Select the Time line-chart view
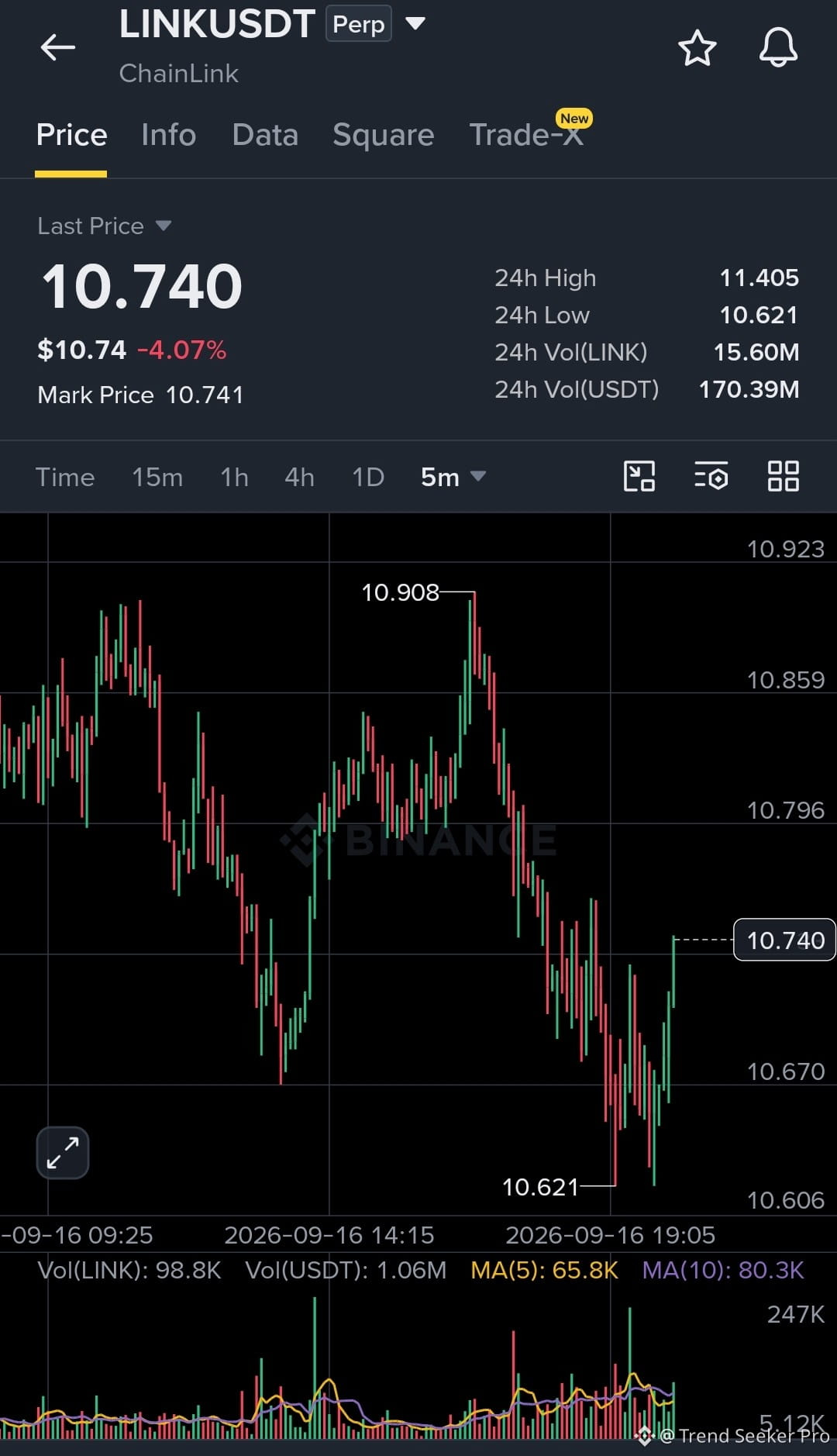 [x=65, y=477]
